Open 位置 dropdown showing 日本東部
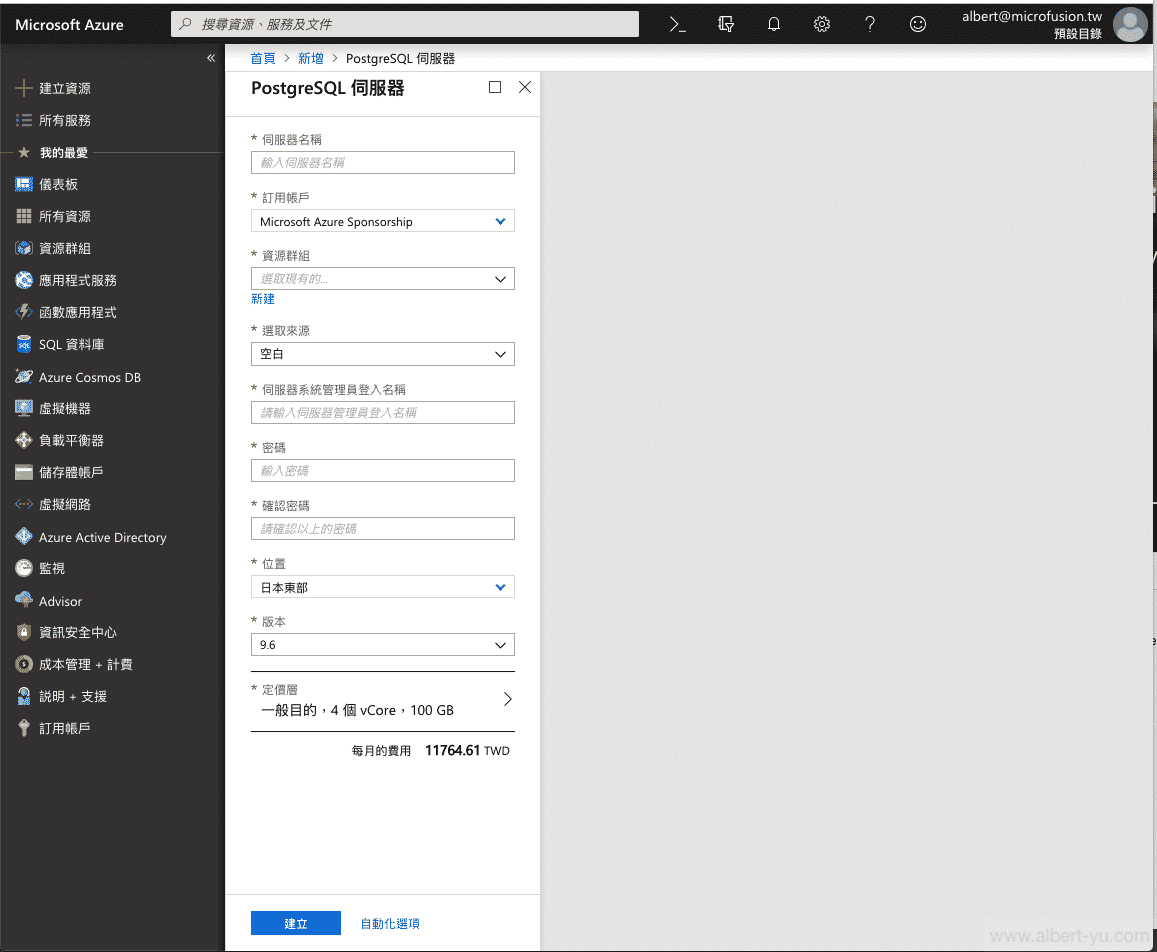Viewport: 1157px width, 952px height. click(382, 587)
